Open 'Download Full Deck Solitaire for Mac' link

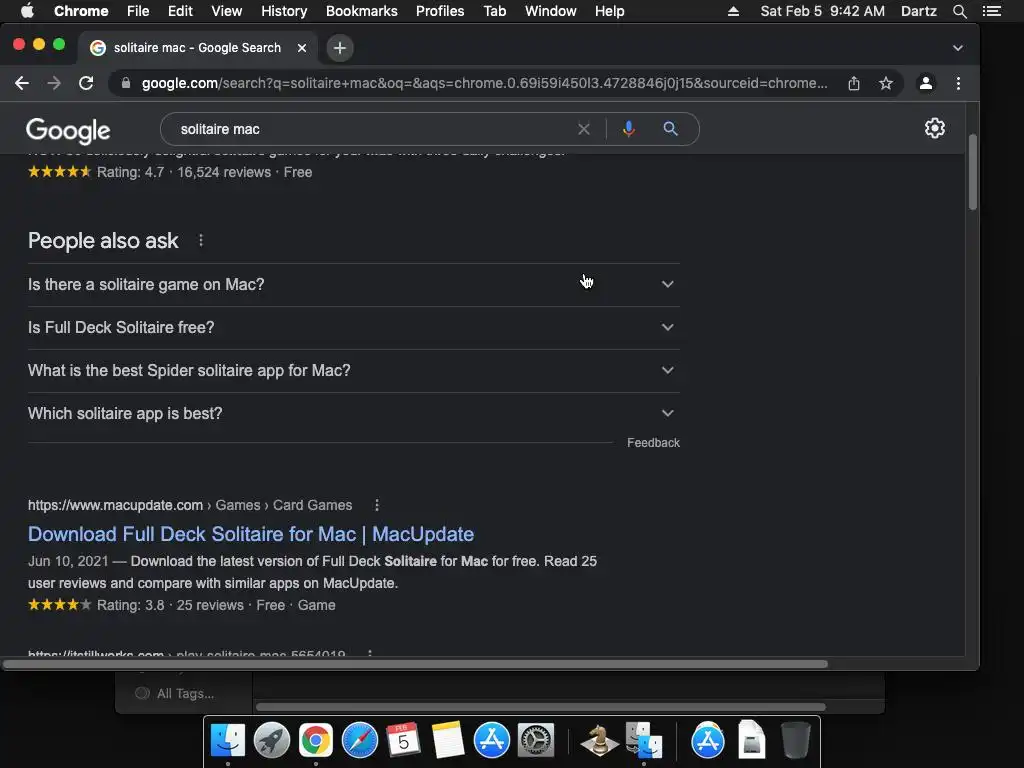coord(251,534)
